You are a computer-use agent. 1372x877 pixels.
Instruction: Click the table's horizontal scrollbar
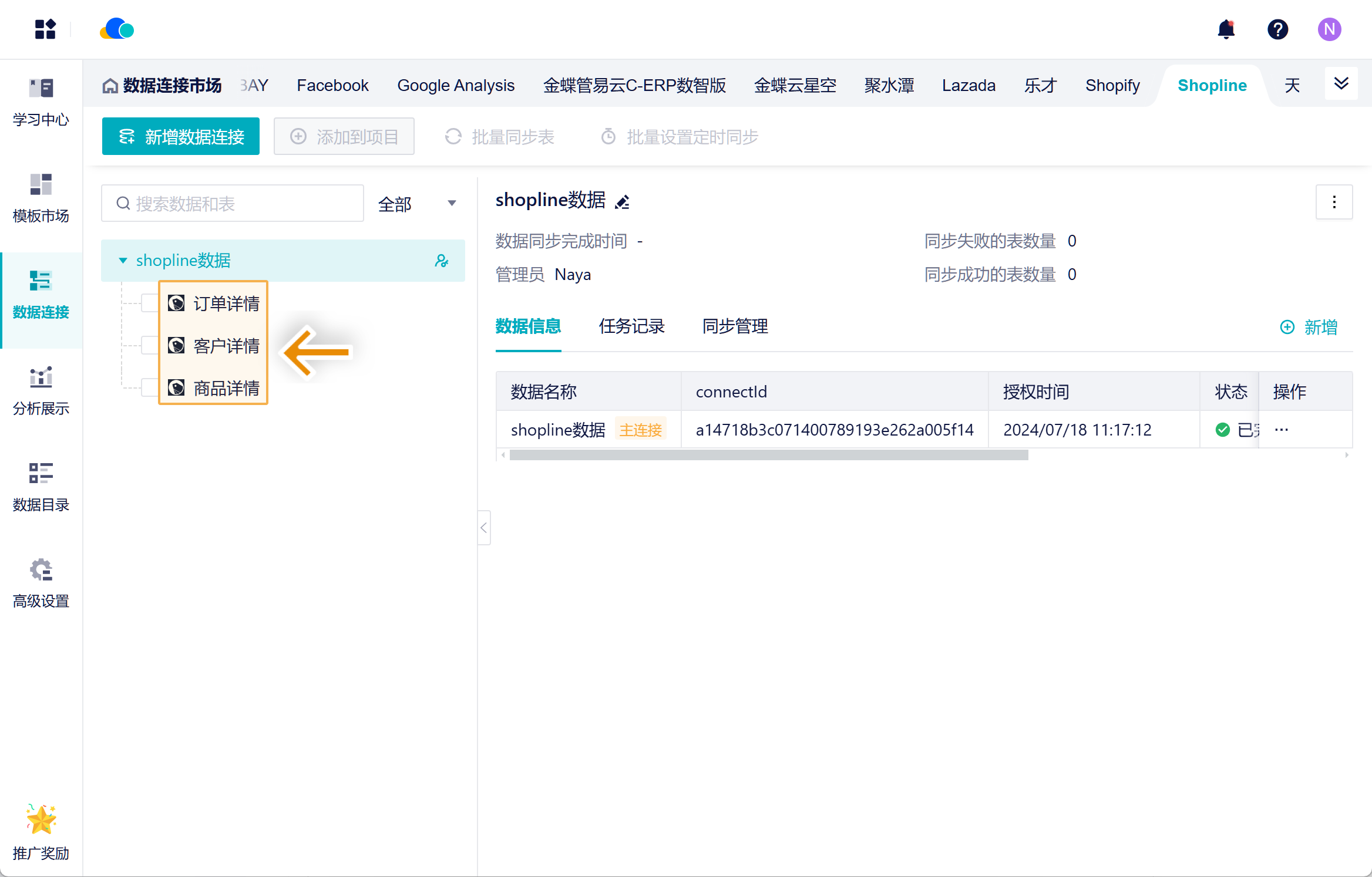click(768, 455)
